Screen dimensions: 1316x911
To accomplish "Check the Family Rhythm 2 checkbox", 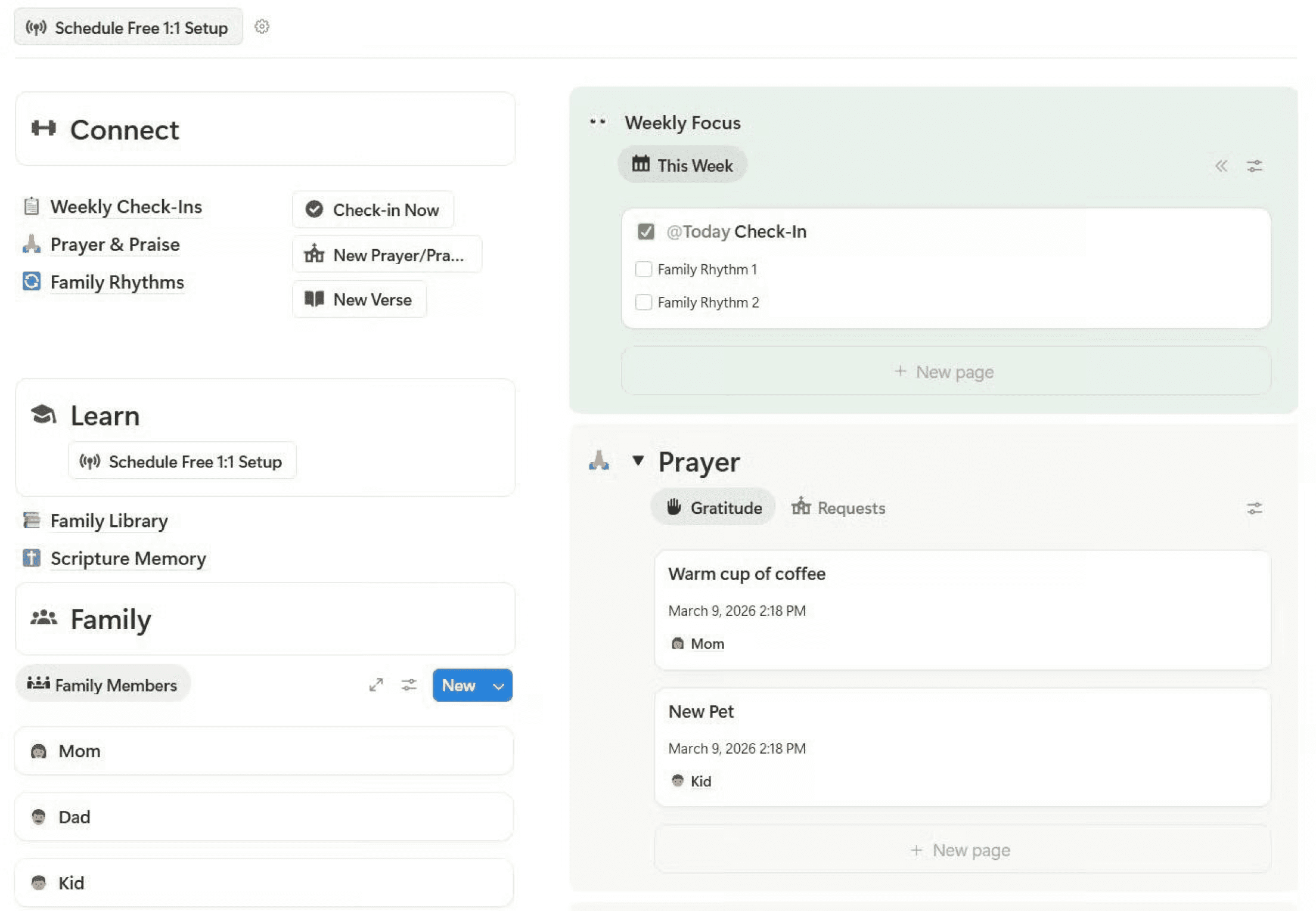I will 643,302.
